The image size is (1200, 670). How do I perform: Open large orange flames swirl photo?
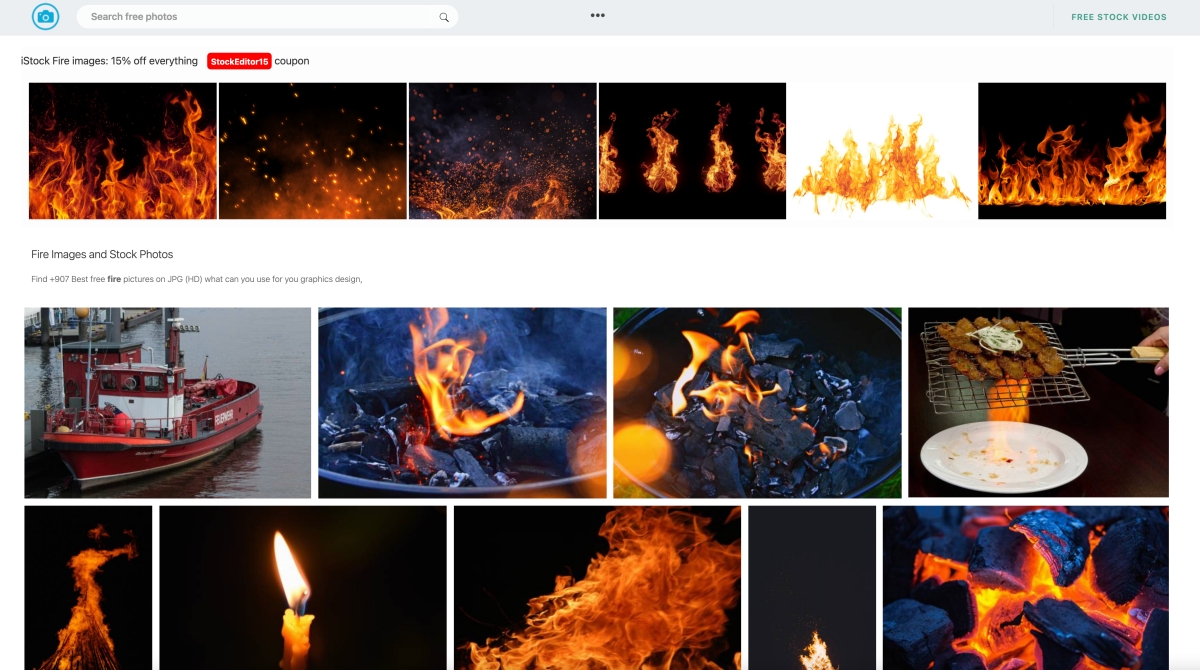[x=597, y=588]
